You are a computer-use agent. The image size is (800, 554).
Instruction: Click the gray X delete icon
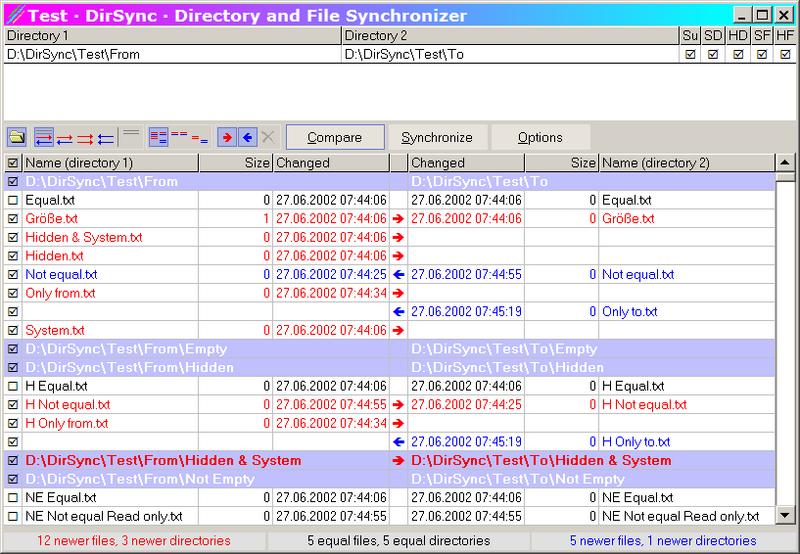[x=268, y=137]
